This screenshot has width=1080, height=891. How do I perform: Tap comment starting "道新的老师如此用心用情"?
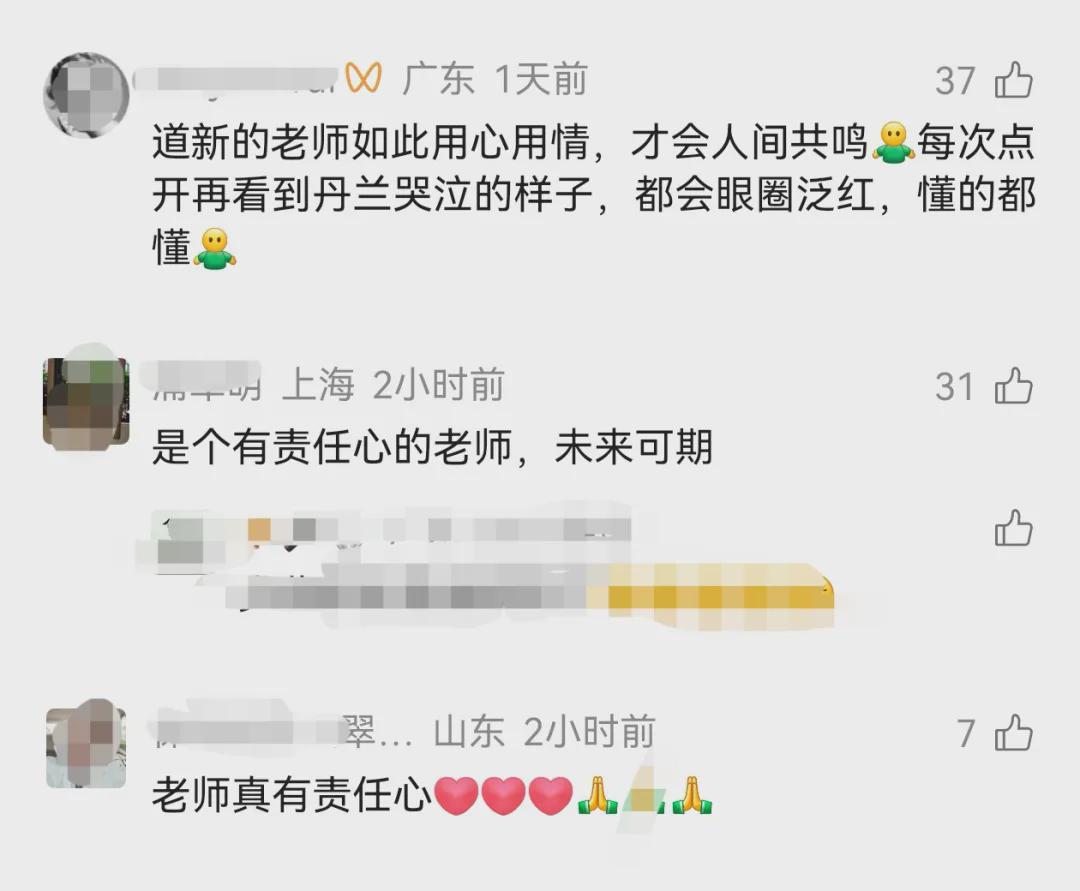tap(594, 196)
